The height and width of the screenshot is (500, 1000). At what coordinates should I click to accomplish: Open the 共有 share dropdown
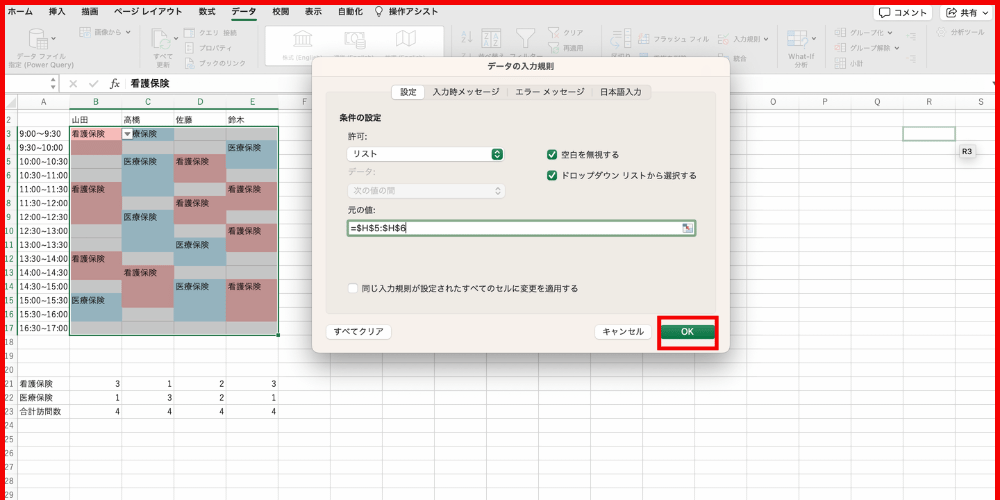(966, 13)
